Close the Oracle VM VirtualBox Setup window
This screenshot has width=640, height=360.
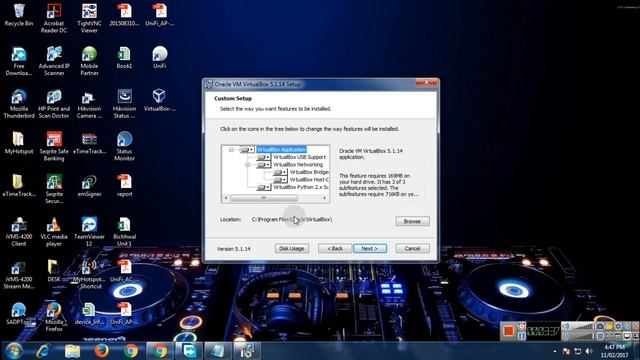pos(426,83)
